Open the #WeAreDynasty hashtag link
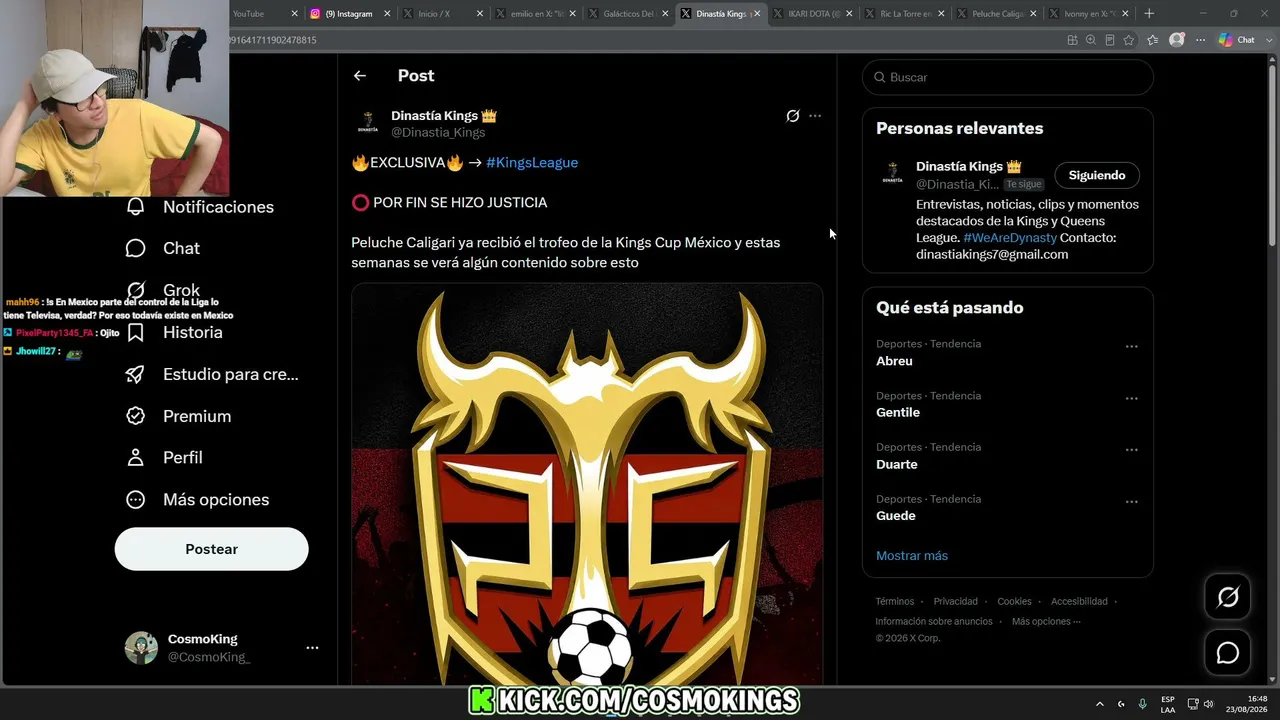This screenshot has height=720, width=1280. pyautogui.click(x=1010, y=238)
